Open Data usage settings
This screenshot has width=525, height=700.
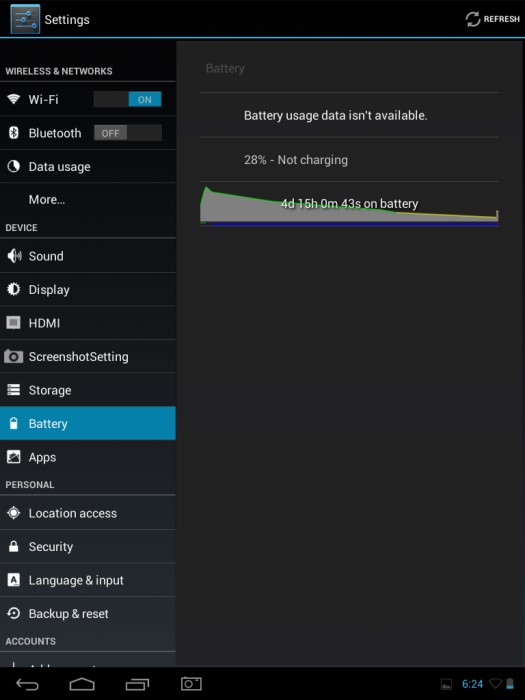click(x=88, y=167)
